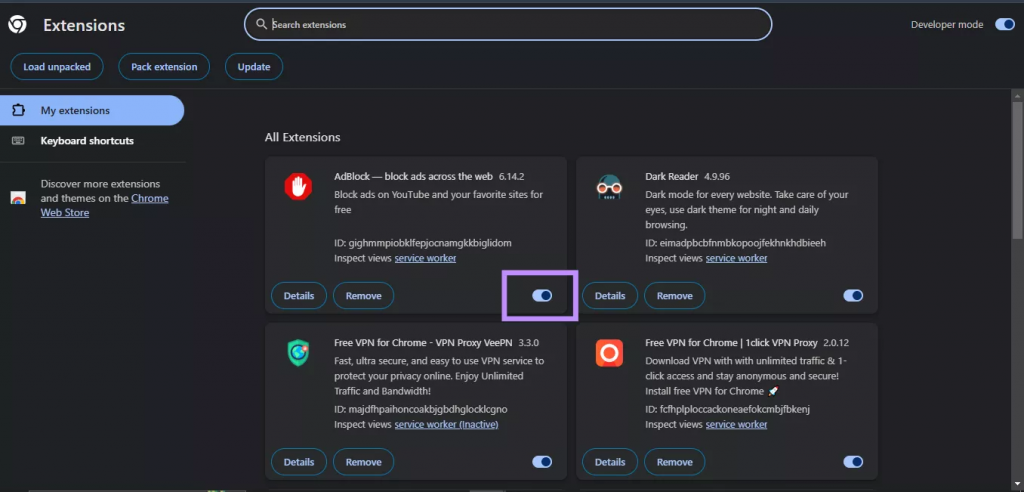
Task: Remove the VeePN VPN Proxy extension
Action: [x=364, y=462]
